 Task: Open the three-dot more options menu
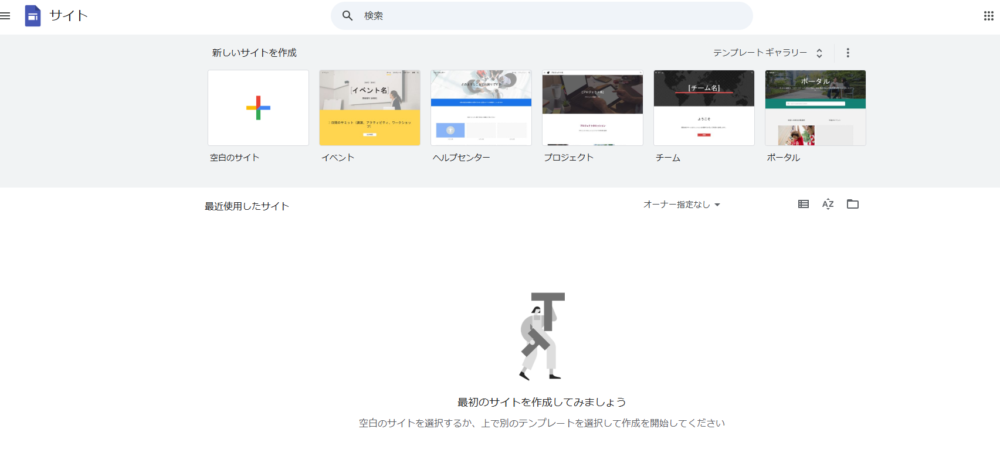pyautogui.click(x=848, y=53)
